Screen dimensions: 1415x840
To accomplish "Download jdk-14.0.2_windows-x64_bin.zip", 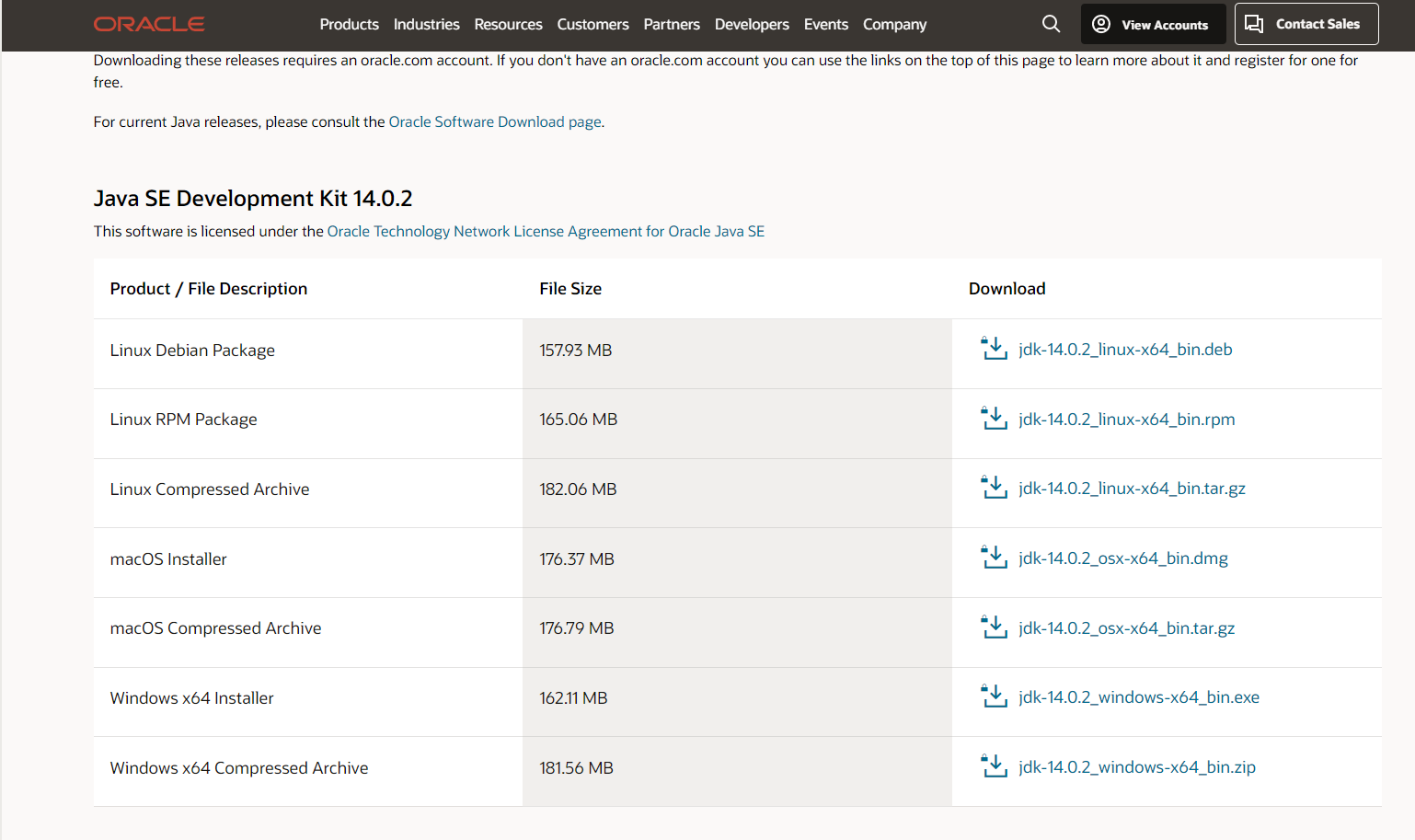I will [x=1136, y=767].
